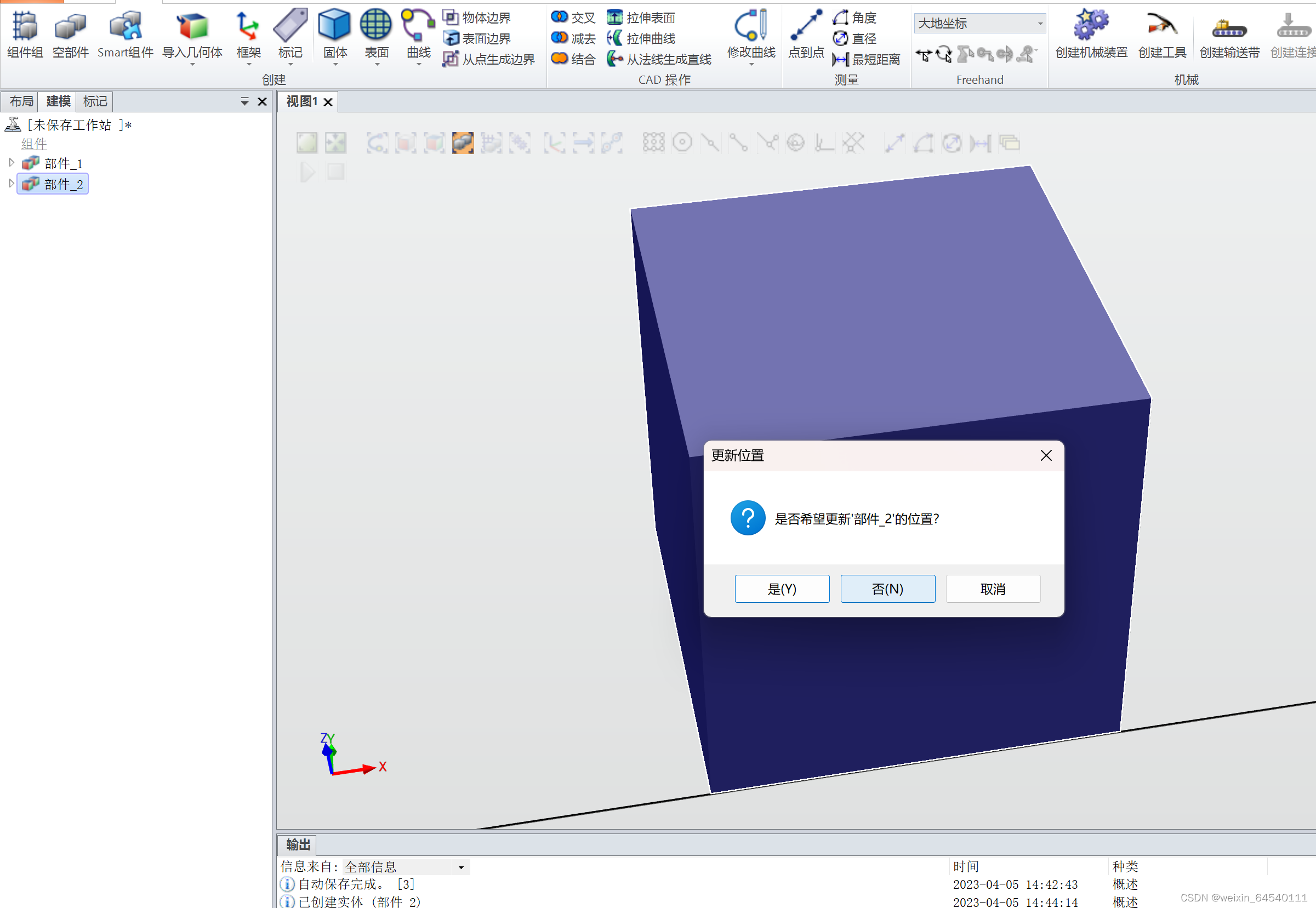The height and width of the screenshot is (908, 1316).
Task: Toggle the Freehand rotate tool
Action: [x=943, y=55]
